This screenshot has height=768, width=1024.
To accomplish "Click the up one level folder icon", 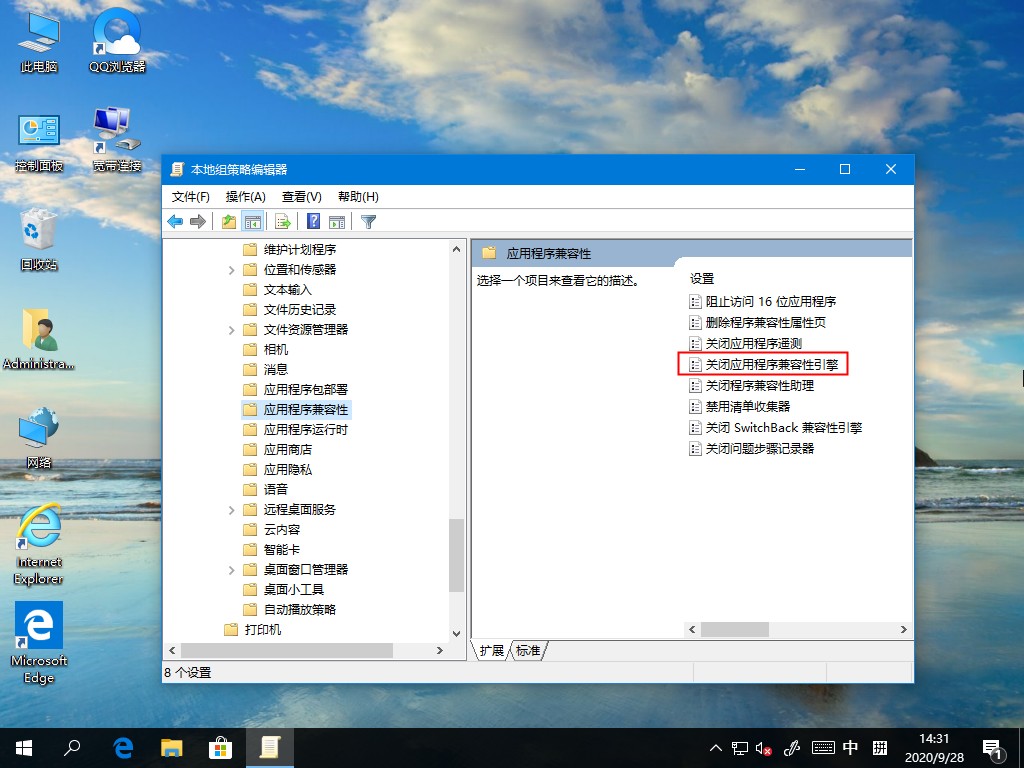I will (229, 221).
